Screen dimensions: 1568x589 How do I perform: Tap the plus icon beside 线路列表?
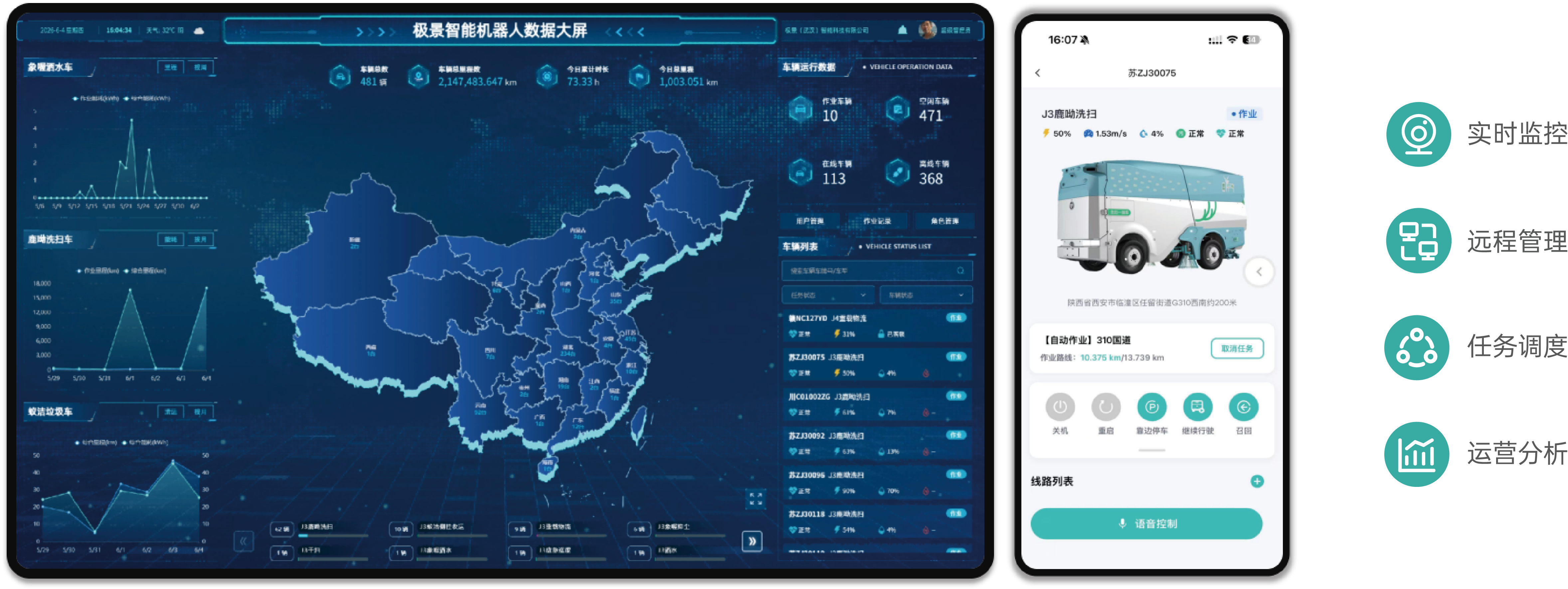click(x=1257, y=481)
